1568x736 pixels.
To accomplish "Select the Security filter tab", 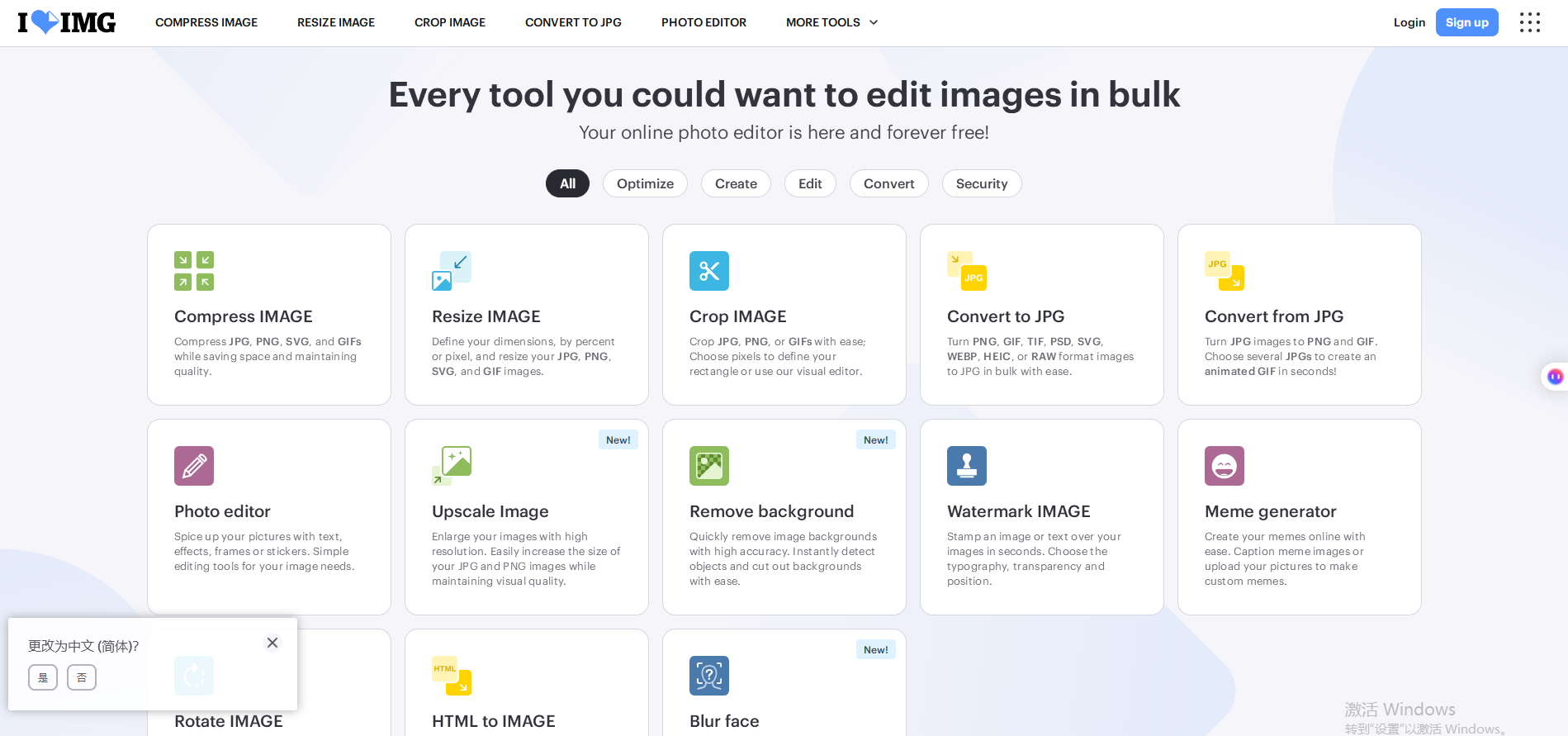I will point(982,183).
